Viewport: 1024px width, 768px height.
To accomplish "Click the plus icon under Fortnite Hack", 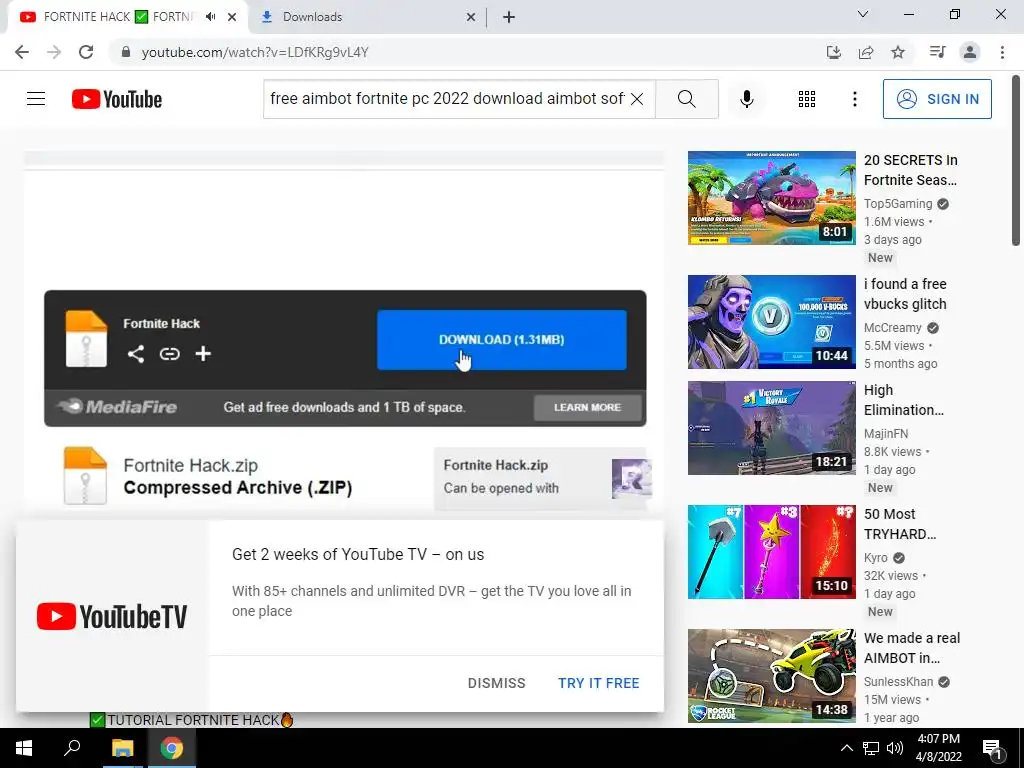I will pos(203,354).
